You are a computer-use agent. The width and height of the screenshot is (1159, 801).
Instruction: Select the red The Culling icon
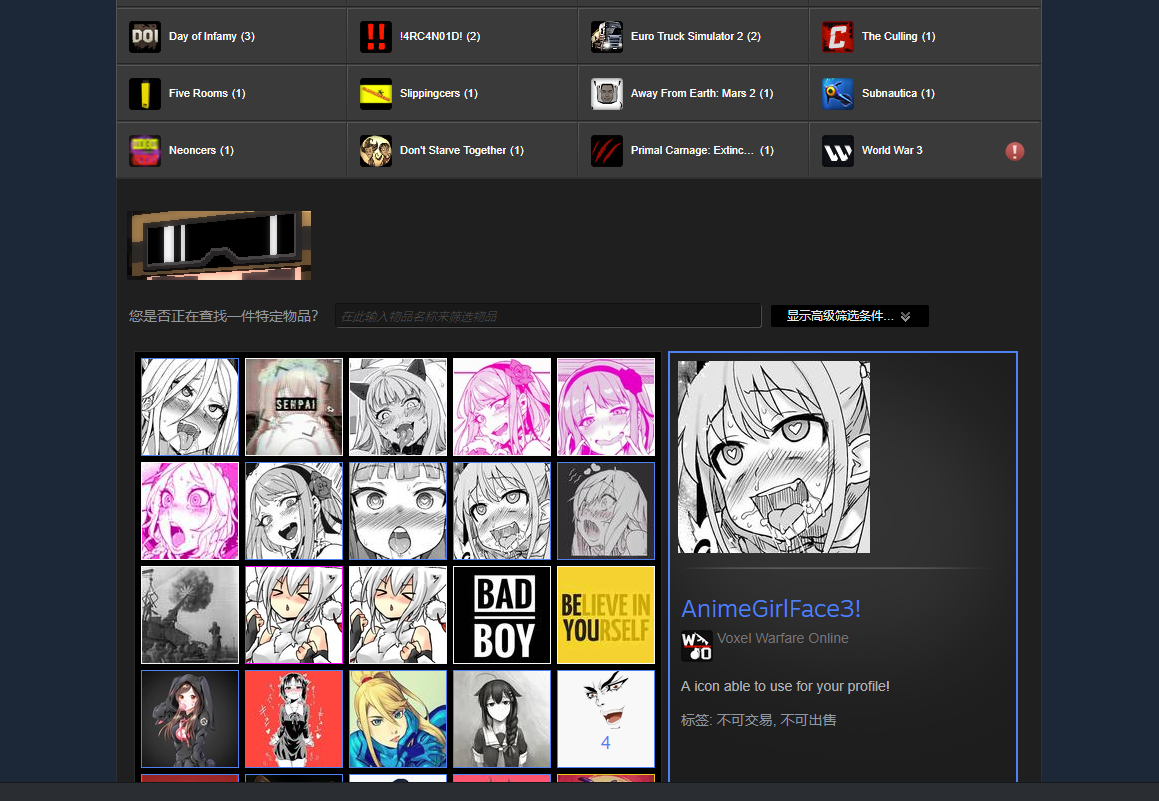coord(838,37)
